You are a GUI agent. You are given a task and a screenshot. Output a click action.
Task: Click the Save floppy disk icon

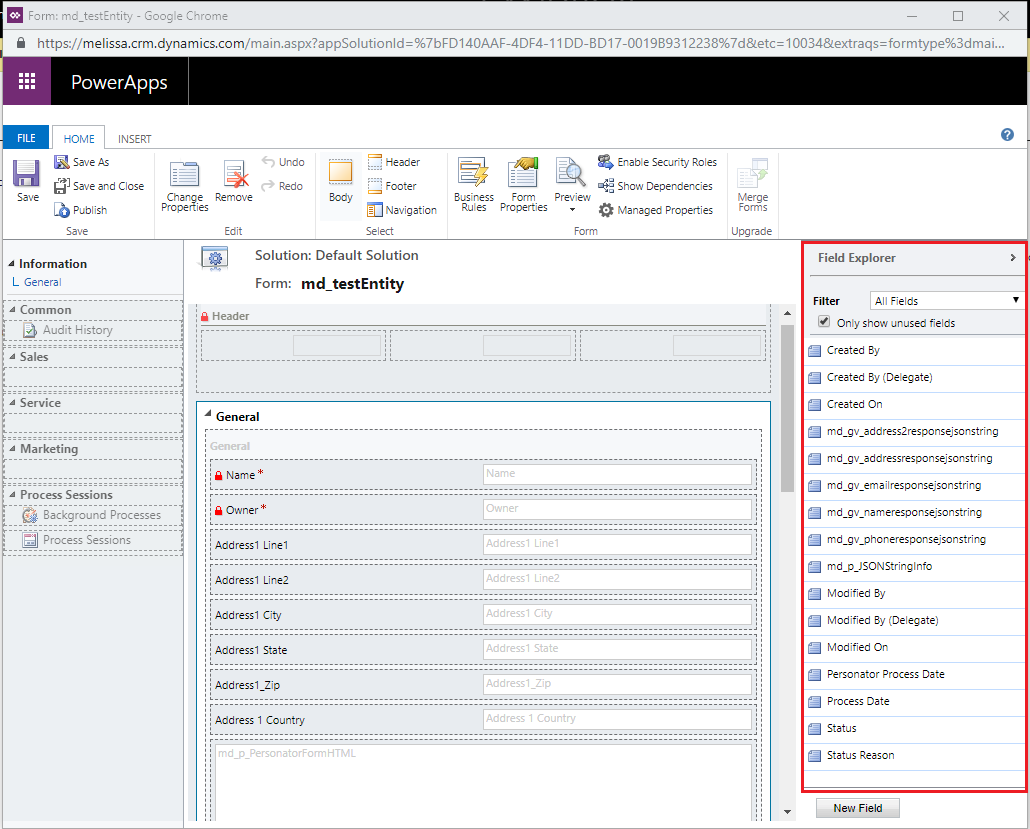pyautogui.click(x=27, y=174)
